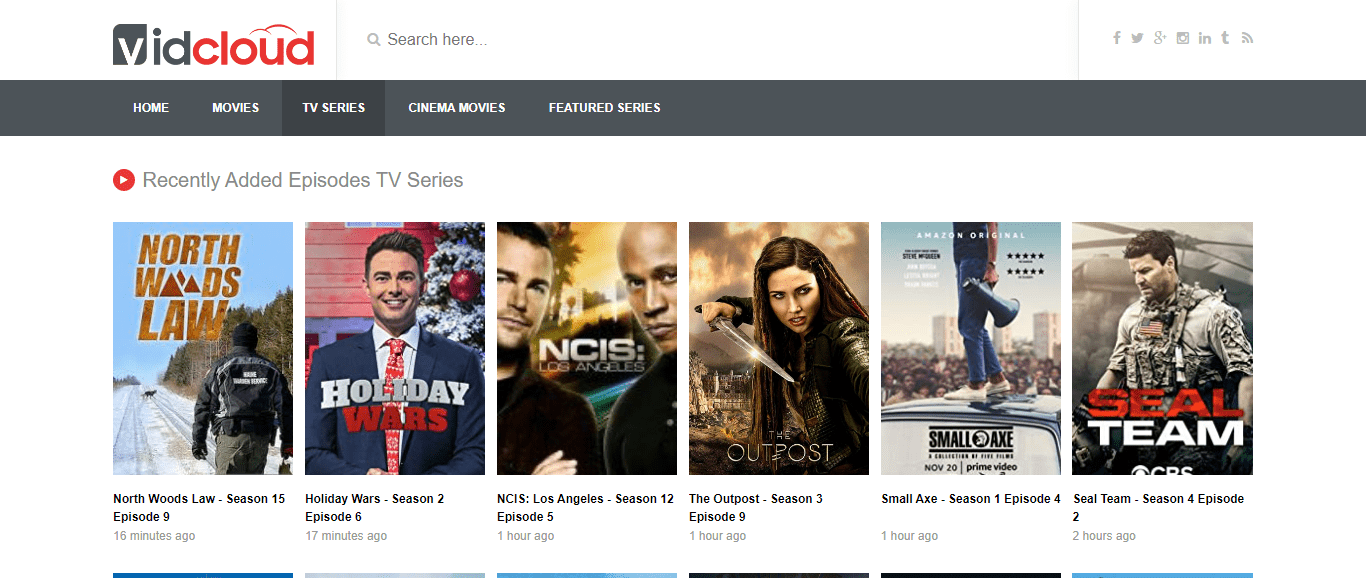This screenshot has height=578, width=1366.
Task: Click the Vidcloud logo
Action: coord(214,45)
